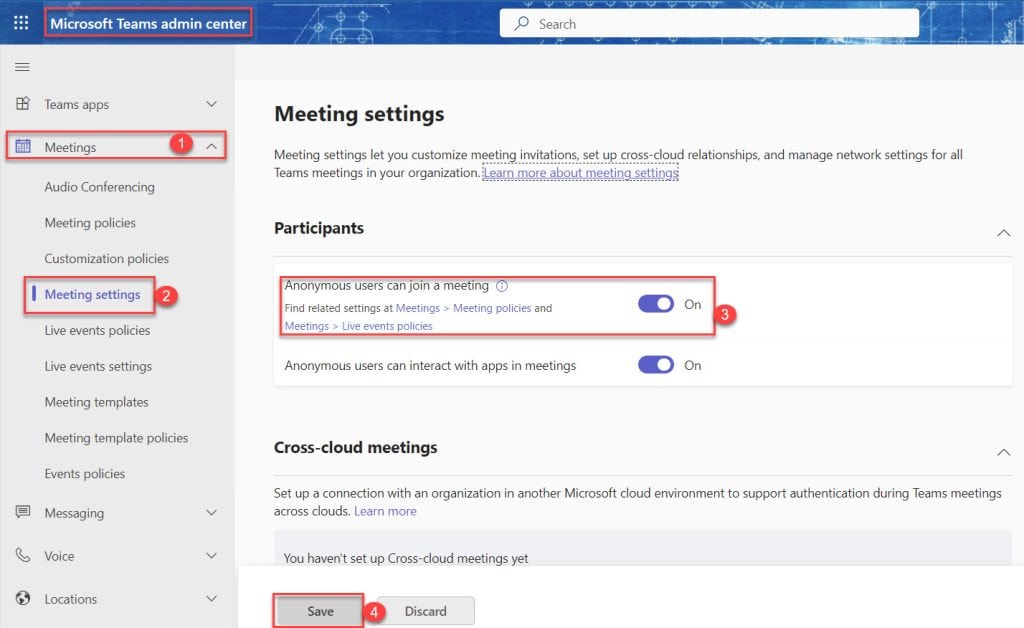Toggle anonymous users interact with apps
Viewport: 1024px width, 628px height.
point(656,364)
